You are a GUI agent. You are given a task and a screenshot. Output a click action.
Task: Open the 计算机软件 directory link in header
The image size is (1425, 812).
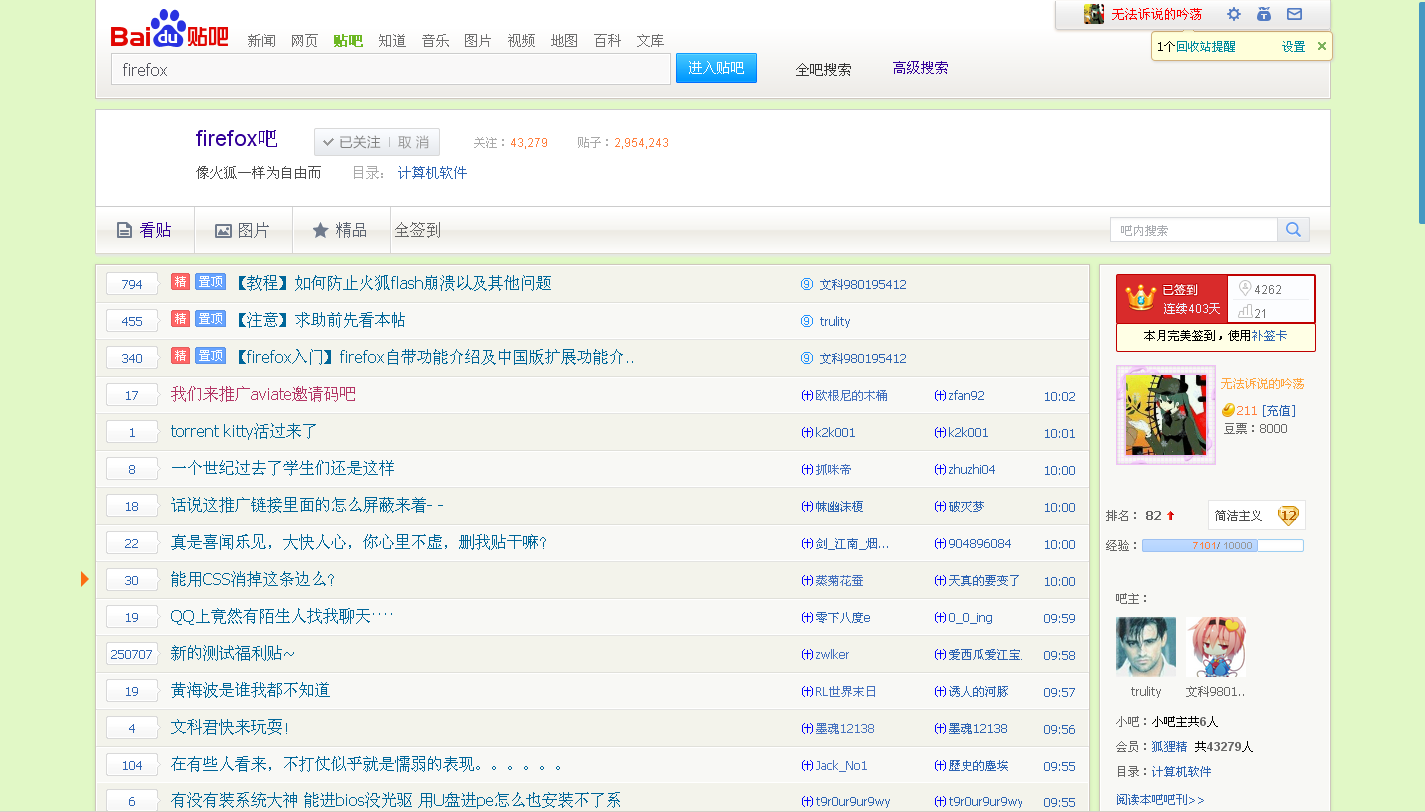tap(432, 173)
